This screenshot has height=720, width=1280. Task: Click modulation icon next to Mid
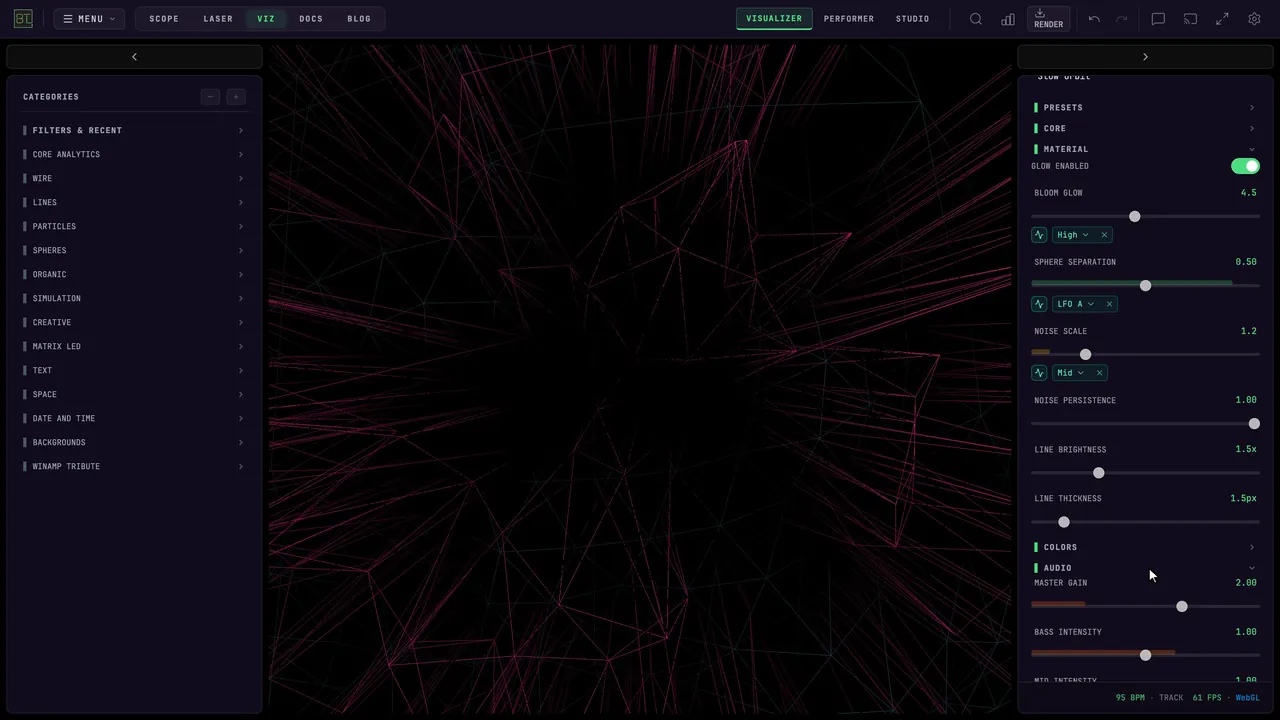tap(1039, 373)
